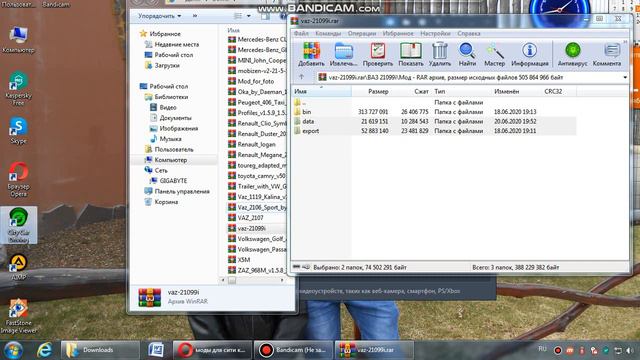Select Renault_logan archive in Explorer list
The height and width of the screenshot is (360, 640).
coord(256,144)
